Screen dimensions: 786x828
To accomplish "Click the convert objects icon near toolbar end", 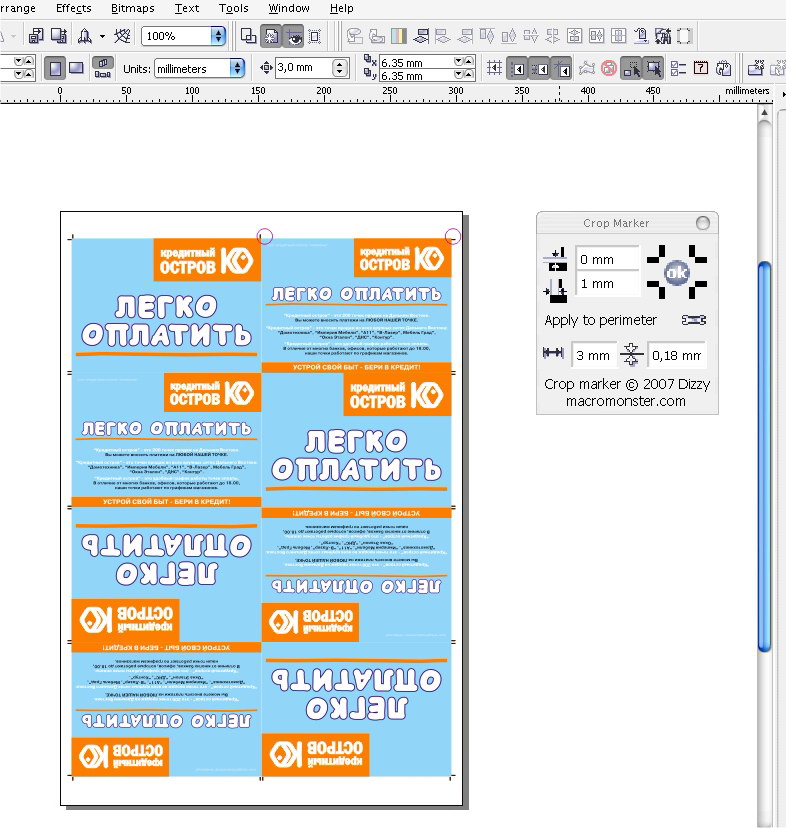I will pos(663,36).
